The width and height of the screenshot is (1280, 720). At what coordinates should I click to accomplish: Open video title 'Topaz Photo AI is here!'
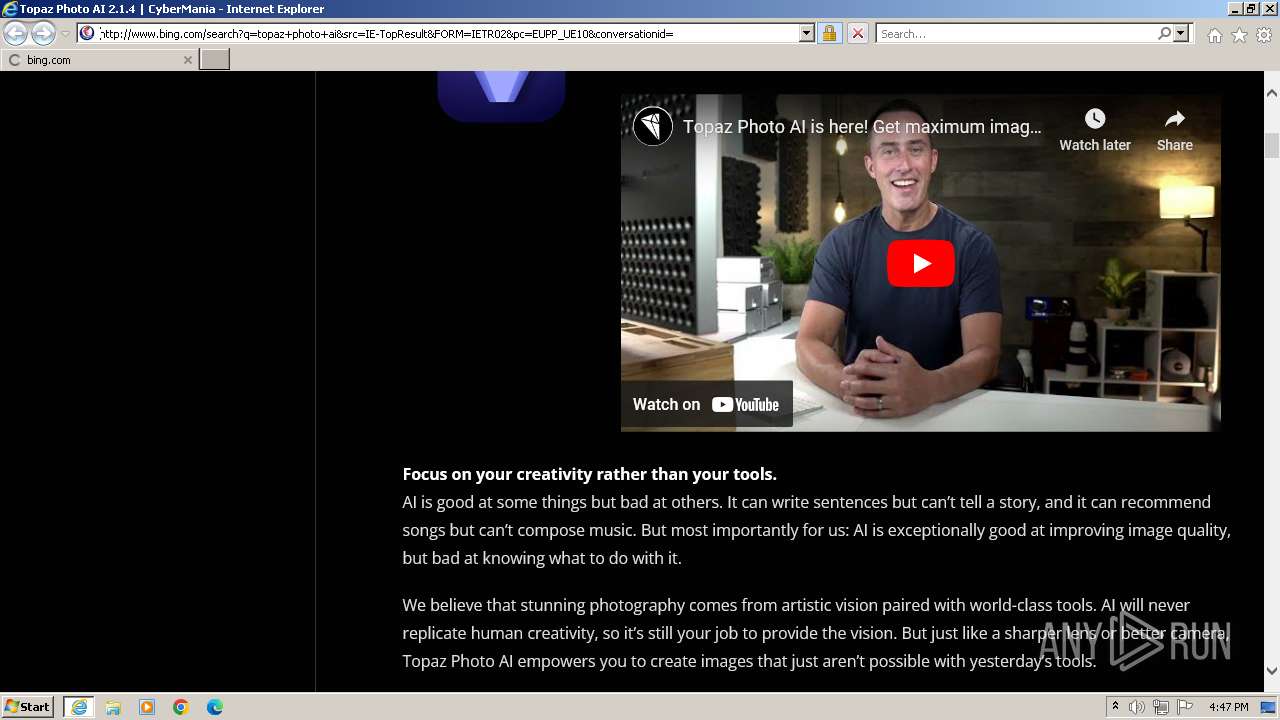tap(862, 127)
